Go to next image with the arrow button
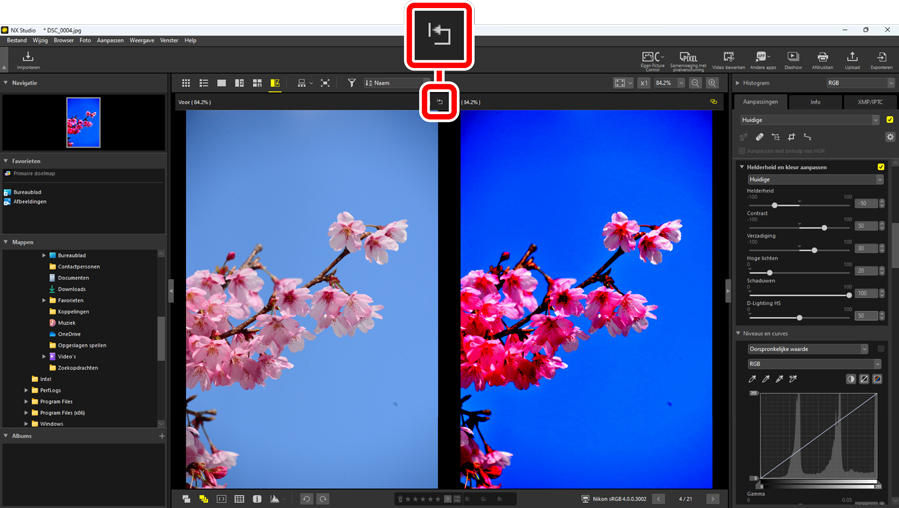The height and width of the screenshot is (508, 899). (712, 498)
